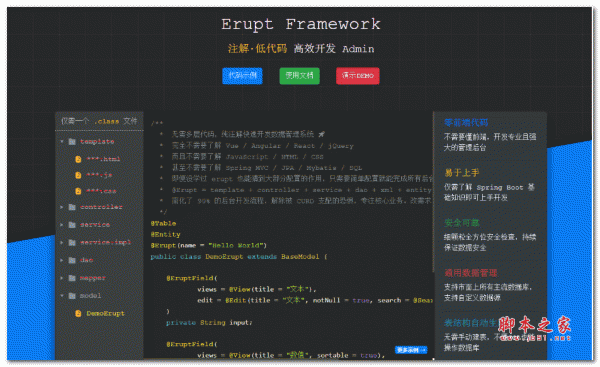This screenshot has height=367, width=600.
Task: Expand the controller folder arrow
Action: [62, 207]
